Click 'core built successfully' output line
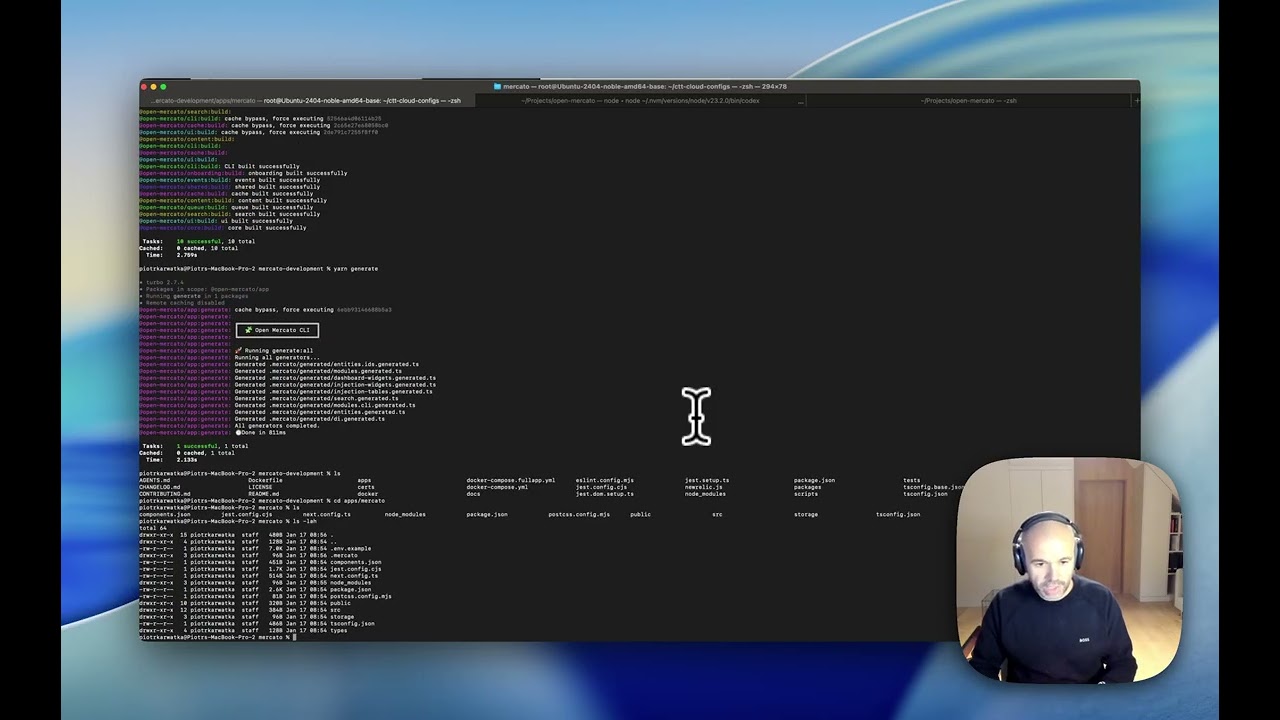The image size is (1280, 720). 266,227
